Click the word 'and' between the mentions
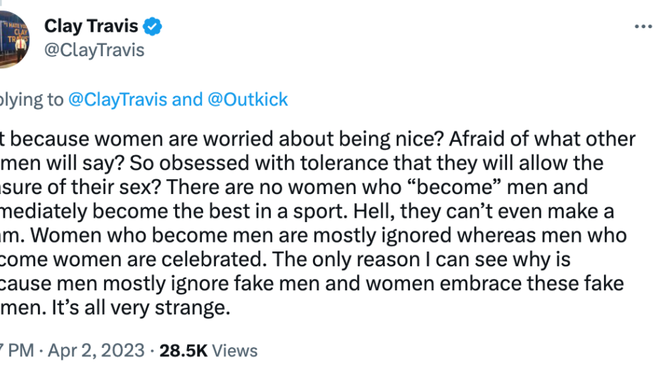Image resolution: width=668 pixels, height=376 pixels. tap(187, 100)
